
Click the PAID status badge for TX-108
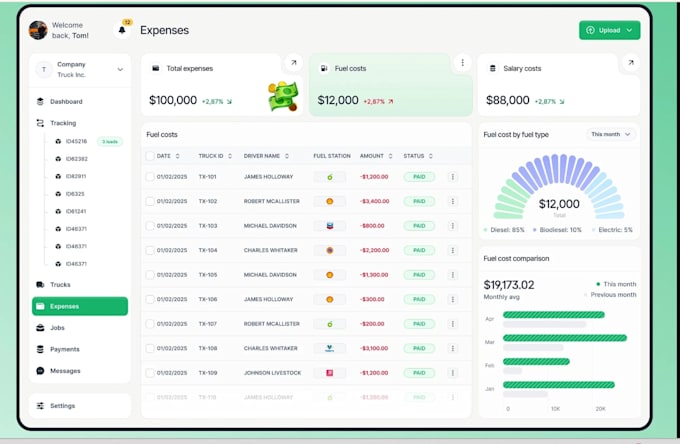pos(419,348)
